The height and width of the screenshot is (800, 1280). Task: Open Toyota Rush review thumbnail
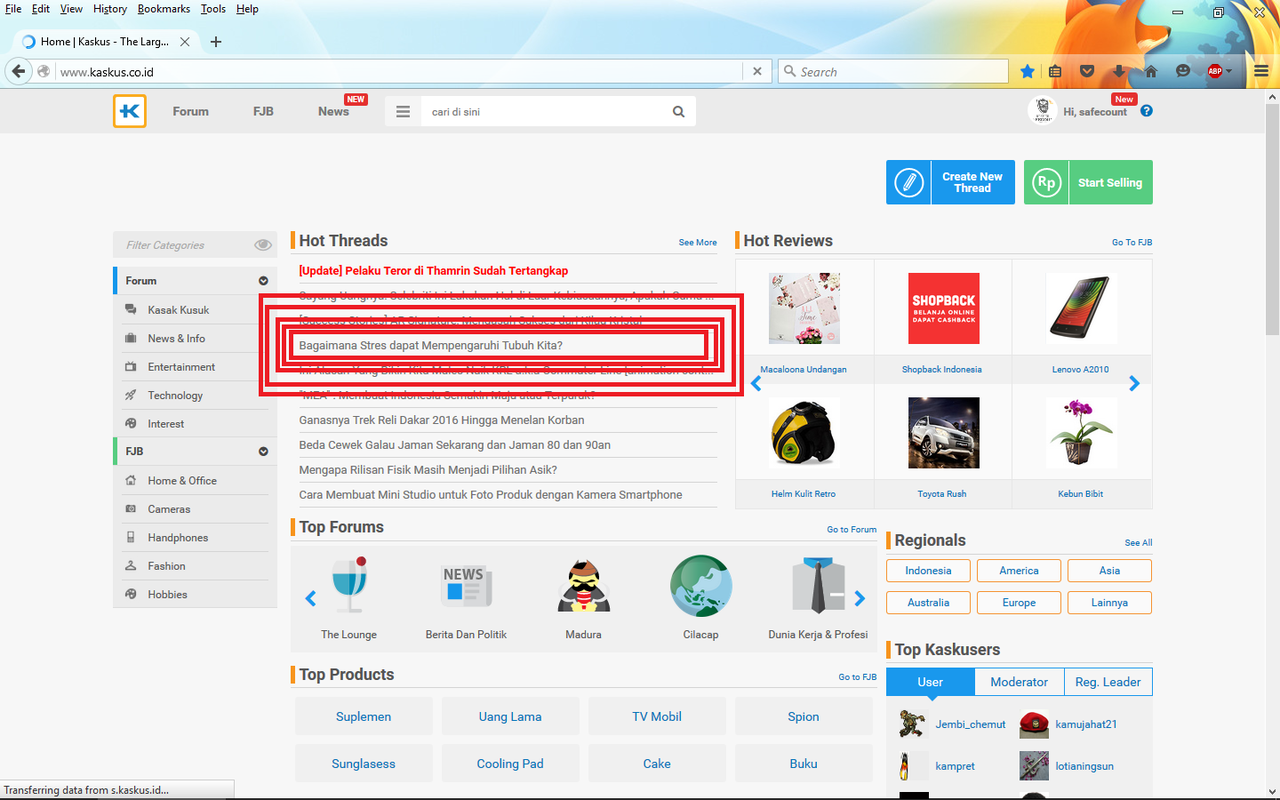(942, 433)
